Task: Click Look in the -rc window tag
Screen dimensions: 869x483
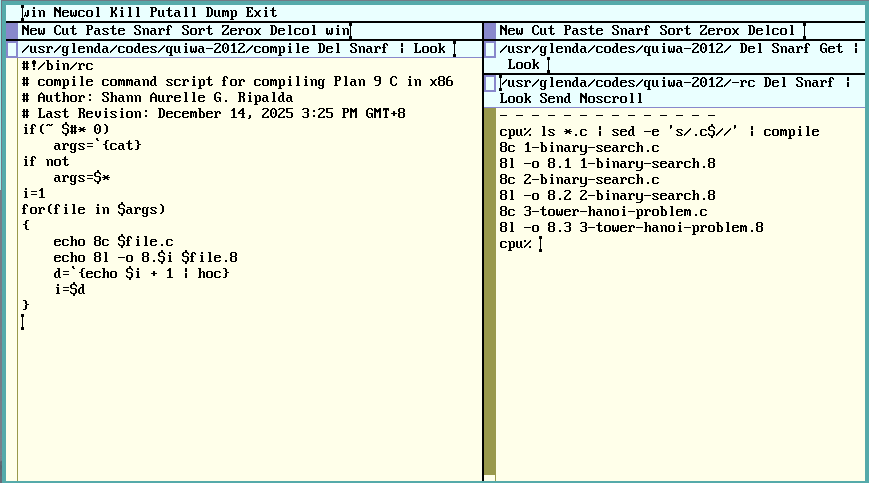Action: tap(515, 99)
